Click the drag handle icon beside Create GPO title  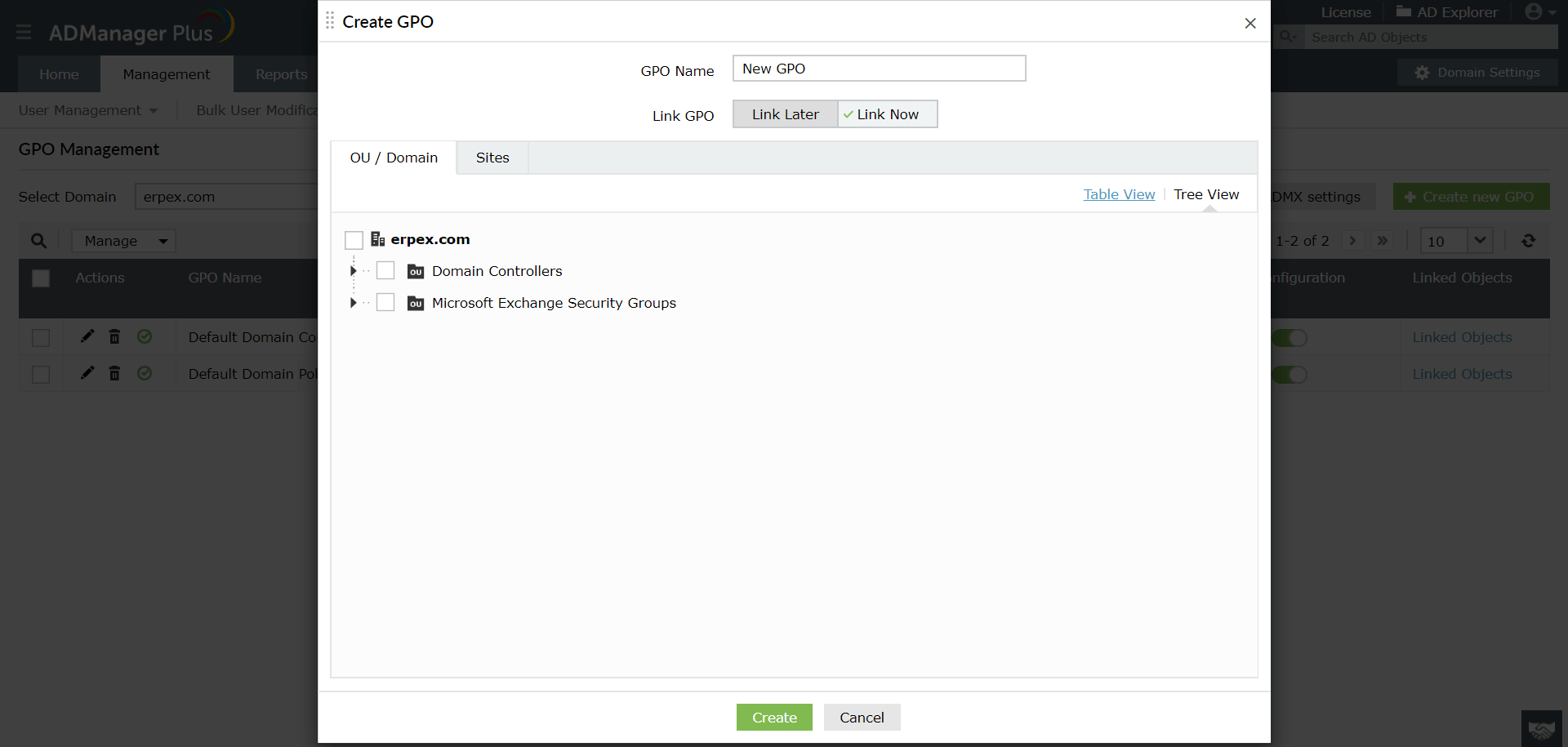click(330, 21)
